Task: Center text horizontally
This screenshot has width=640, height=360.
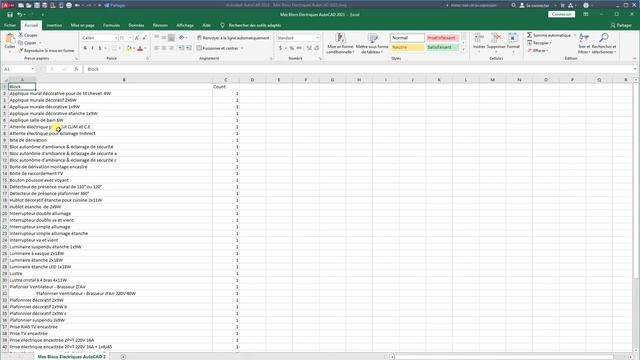Action: 164,48
